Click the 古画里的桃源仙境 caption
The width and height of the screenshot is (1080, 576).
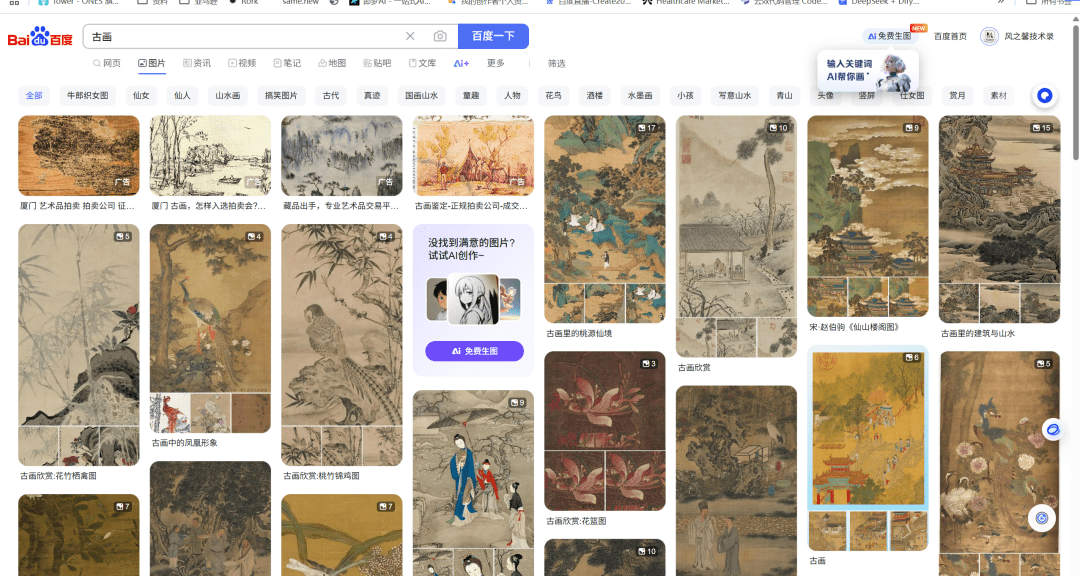[579, 333]
